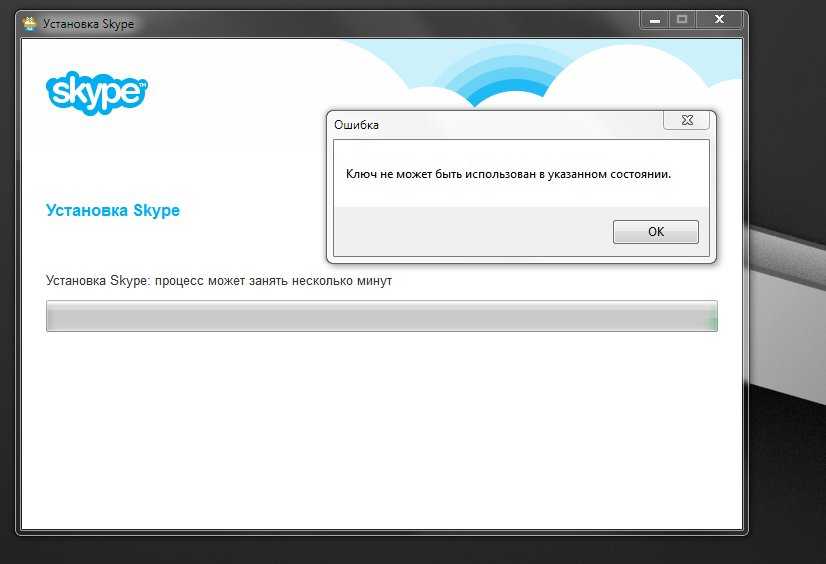Image resolution: width=826 pixels, height=564 pixels.
Task: Click the 'Ошибка' dialog title
Action: pos(357,125)
